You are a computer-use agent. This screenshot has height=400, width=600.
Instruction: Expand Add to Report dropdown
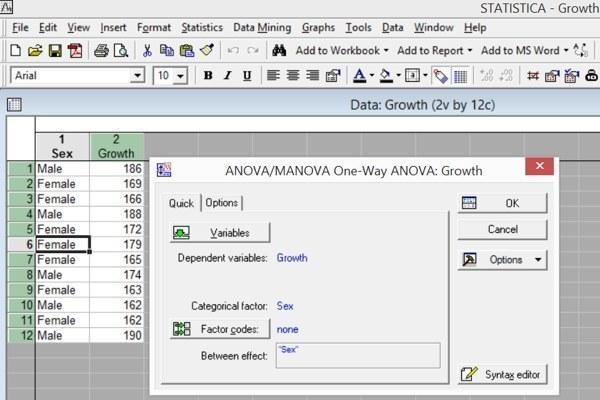(x=470, y=51)
